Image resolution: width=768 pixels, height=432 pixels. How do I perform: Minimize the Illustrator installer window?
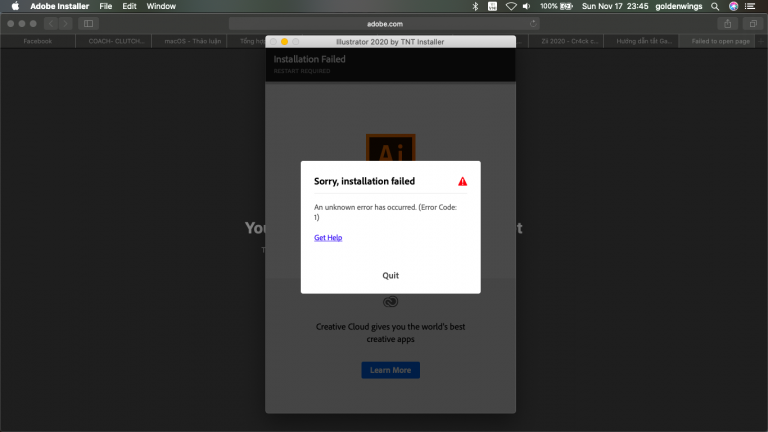tap(285, 42)
